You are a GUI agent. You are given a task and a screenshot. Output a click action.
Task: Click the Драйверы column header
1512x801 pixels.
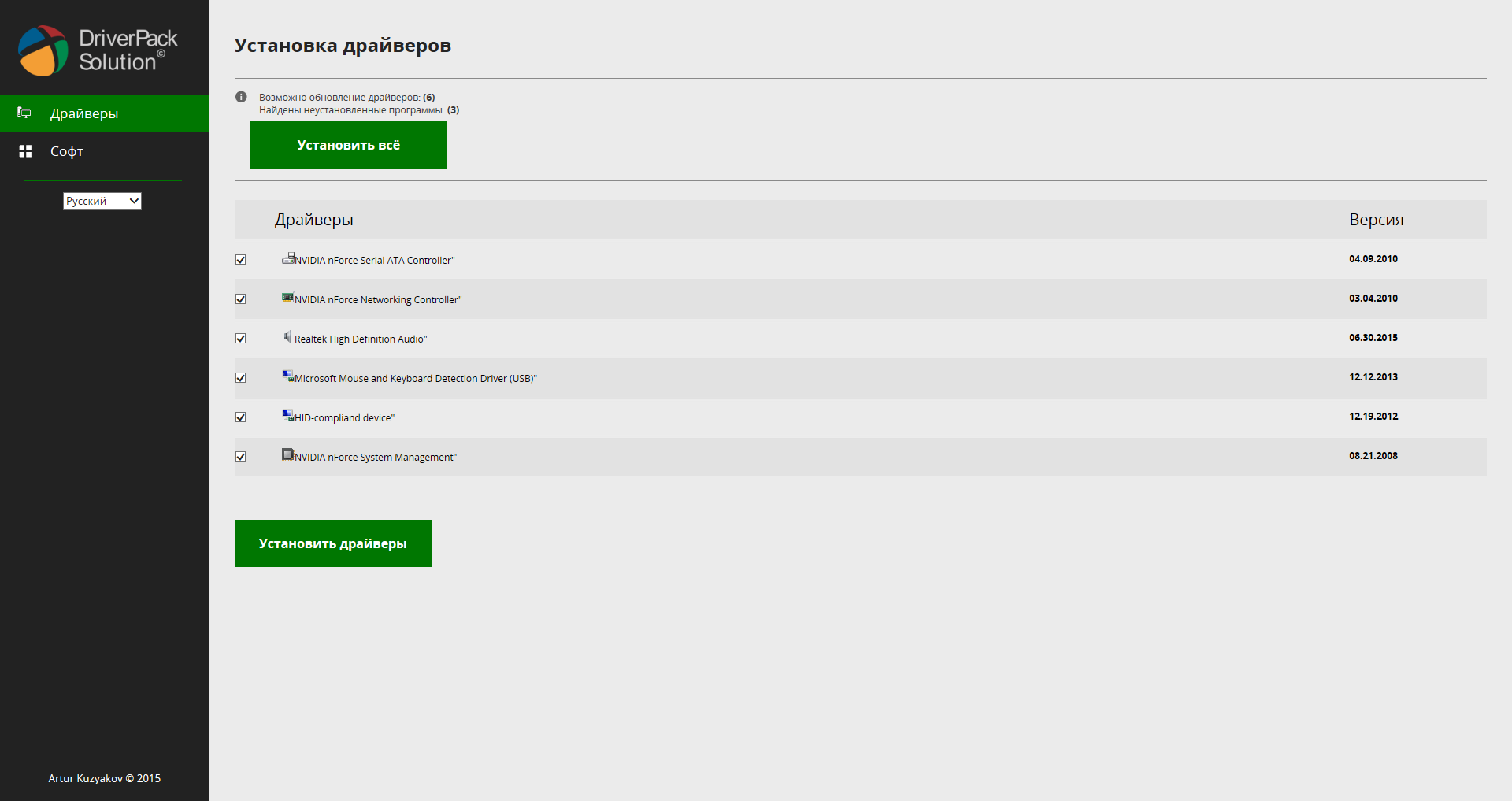pyautogui.click(x=313, y=220)
